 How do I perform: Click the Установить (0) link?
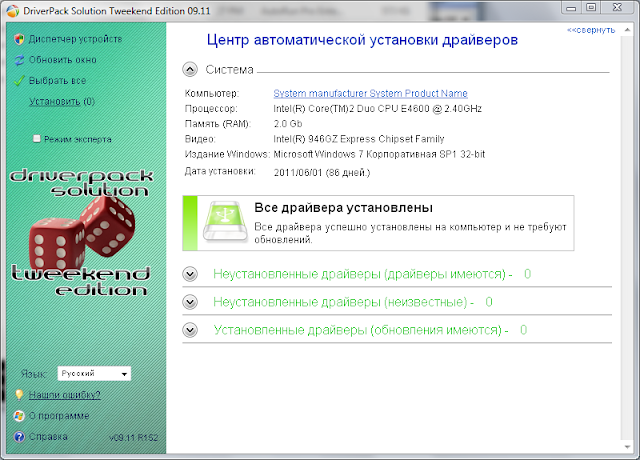click(62, 102)
